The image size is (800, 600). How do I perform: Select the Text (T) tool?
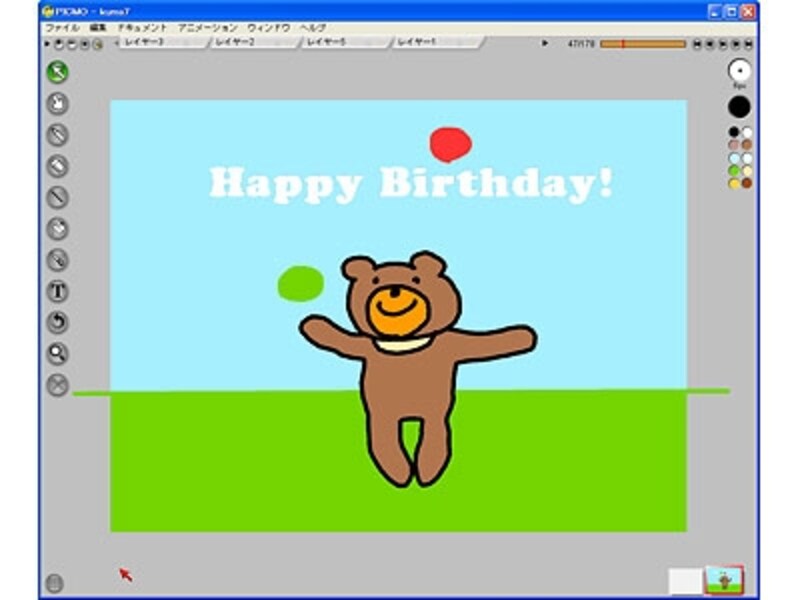coord(58,292)
